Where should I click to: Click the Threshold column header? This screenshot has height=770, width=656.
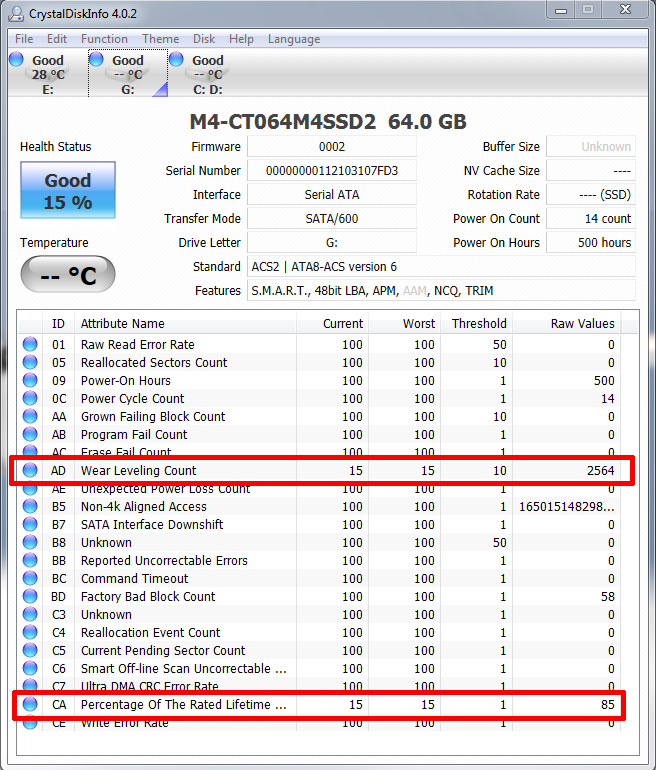click(x=476, y=324)
